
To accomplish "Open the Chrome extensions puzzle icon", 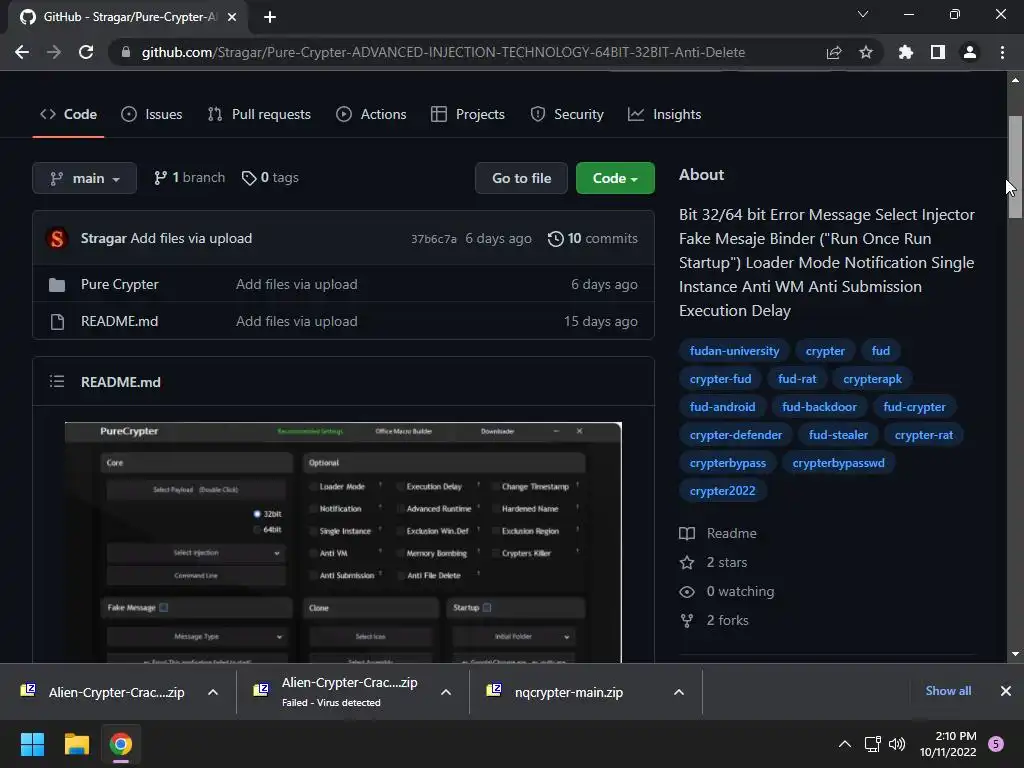I will [906, 52].
